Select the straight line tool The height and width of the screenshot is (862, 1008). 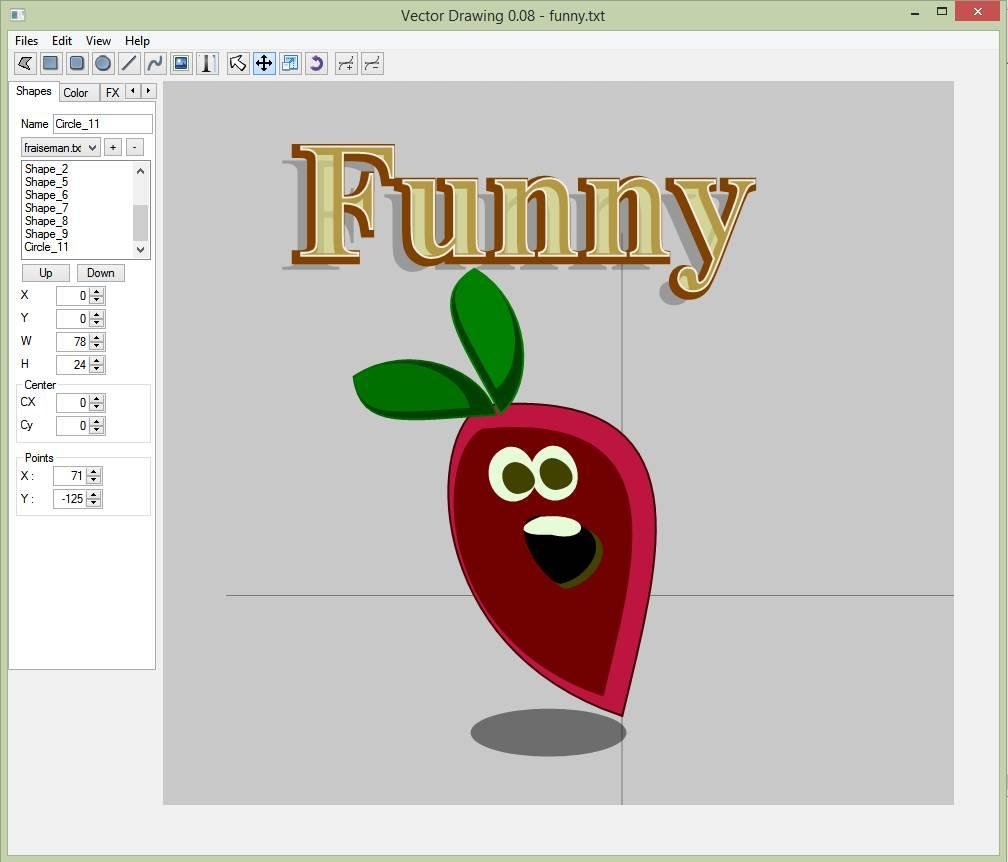point(128,64)
